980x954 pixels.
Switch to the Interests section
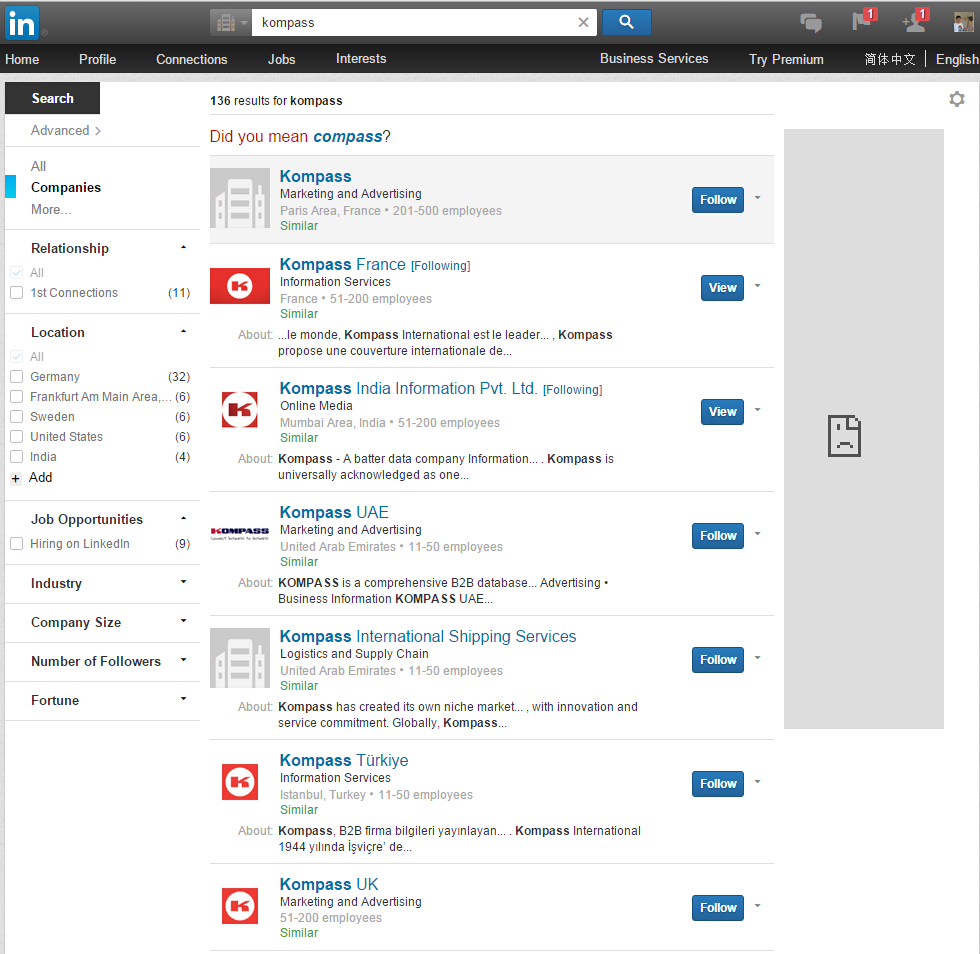tap(361, 59)
